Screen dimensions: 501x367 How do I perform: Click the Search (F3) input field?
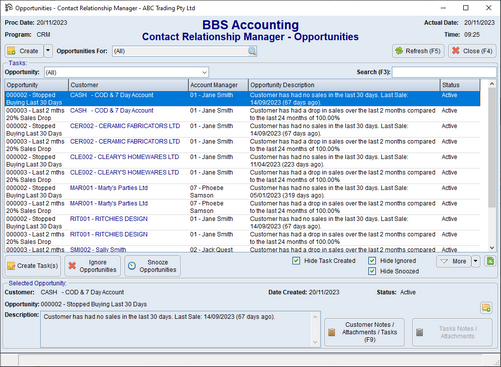[444, 72]
